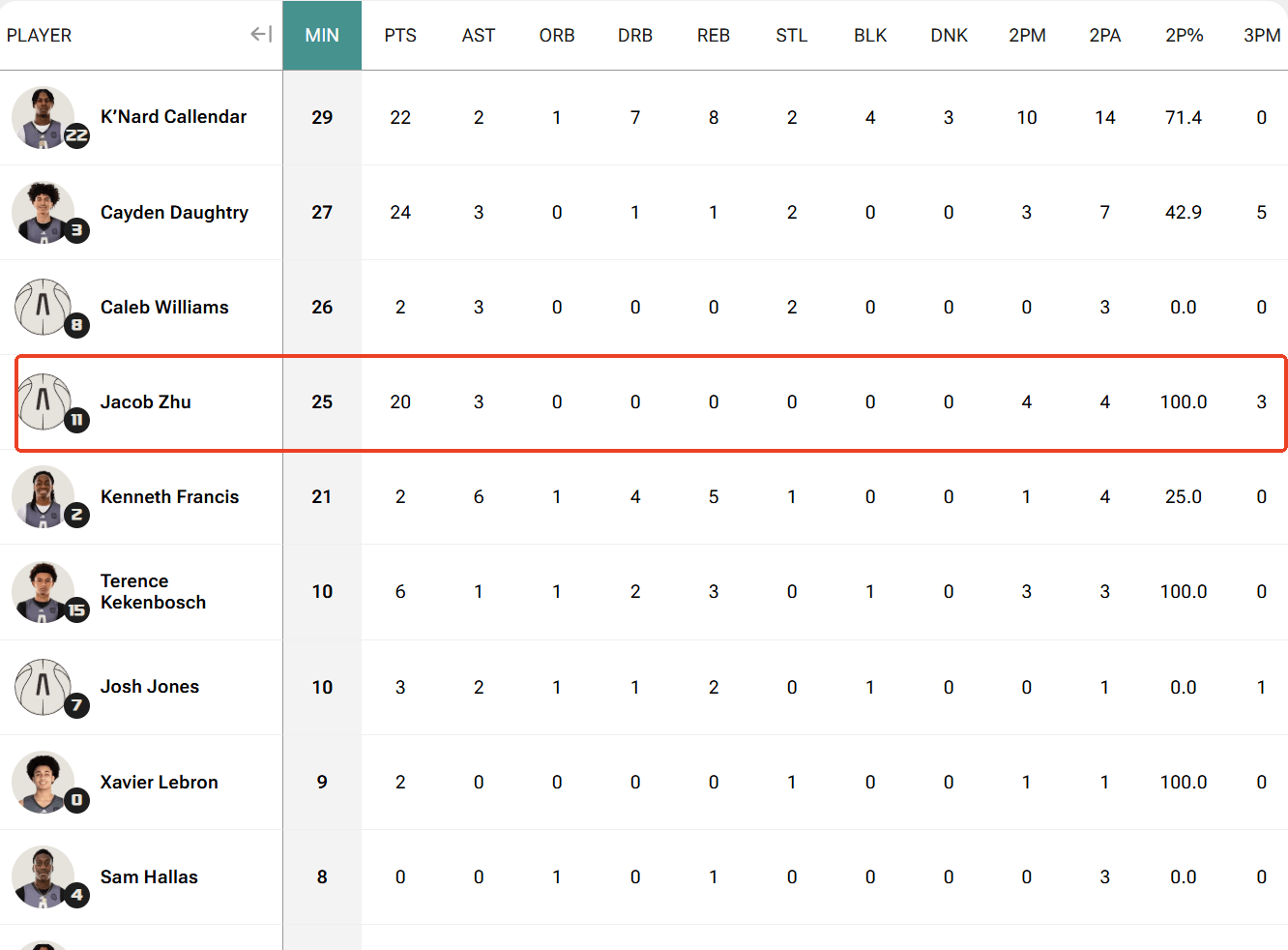Sort table by AST column
Screen dimensions: 1288x950
coord(479,35)
